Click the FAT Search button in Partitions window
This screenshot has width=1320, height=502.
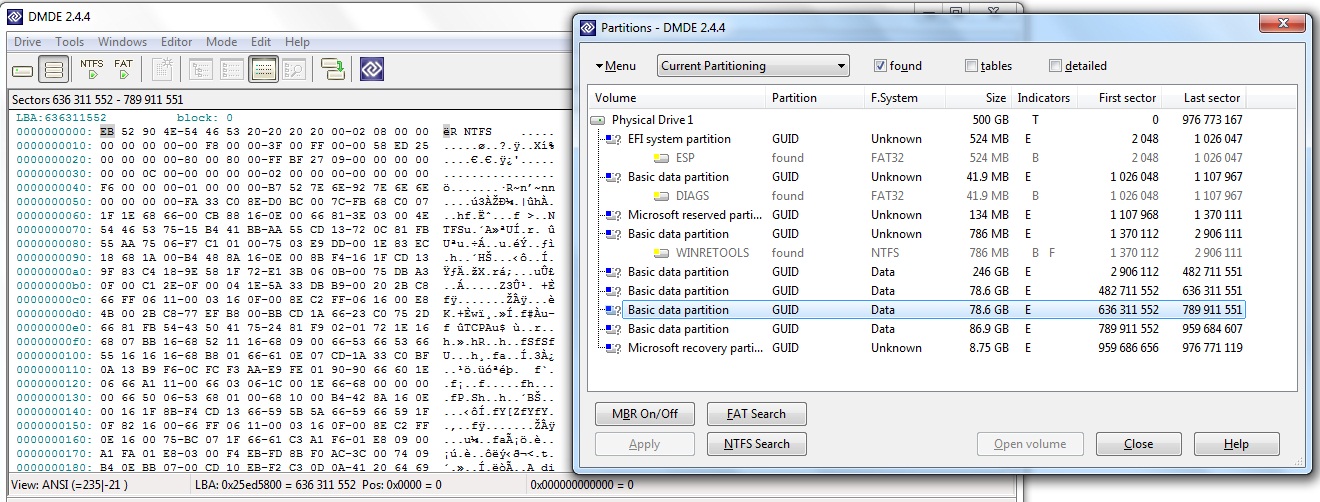(756, 414)
